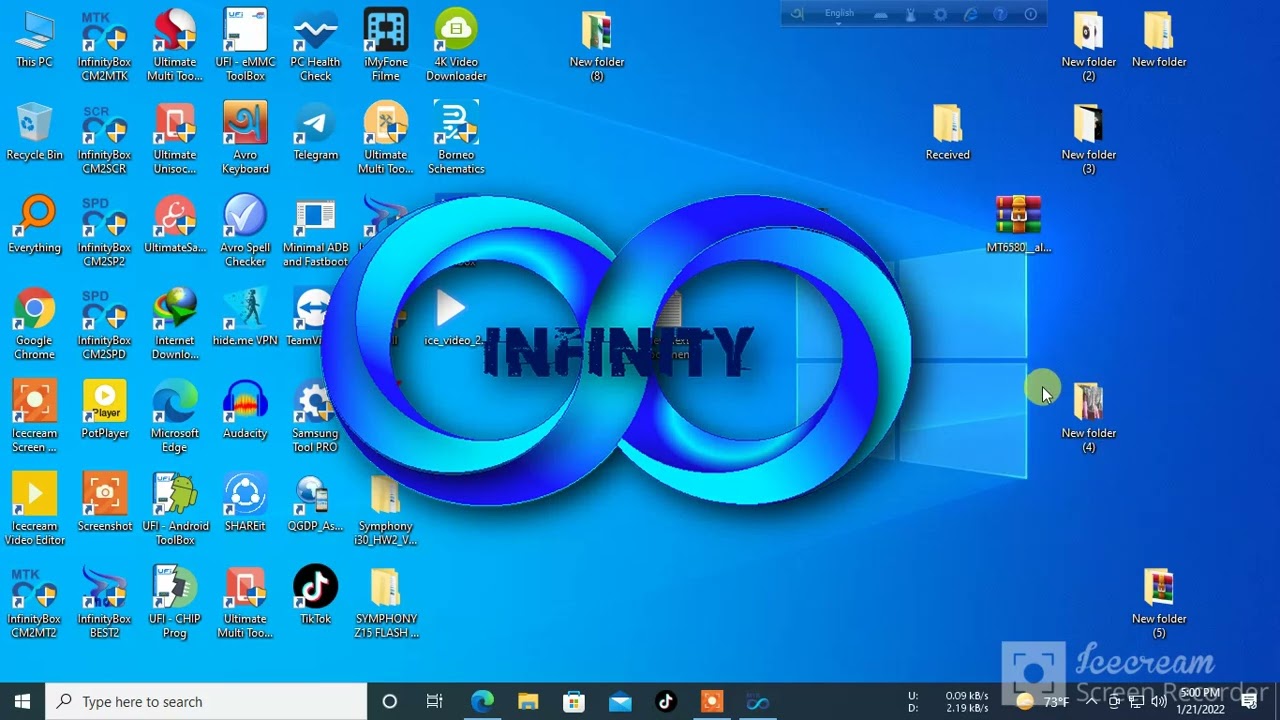1280x720 pixels.
Task: Open New folder (4)
Action: (x=1088, y=418)
